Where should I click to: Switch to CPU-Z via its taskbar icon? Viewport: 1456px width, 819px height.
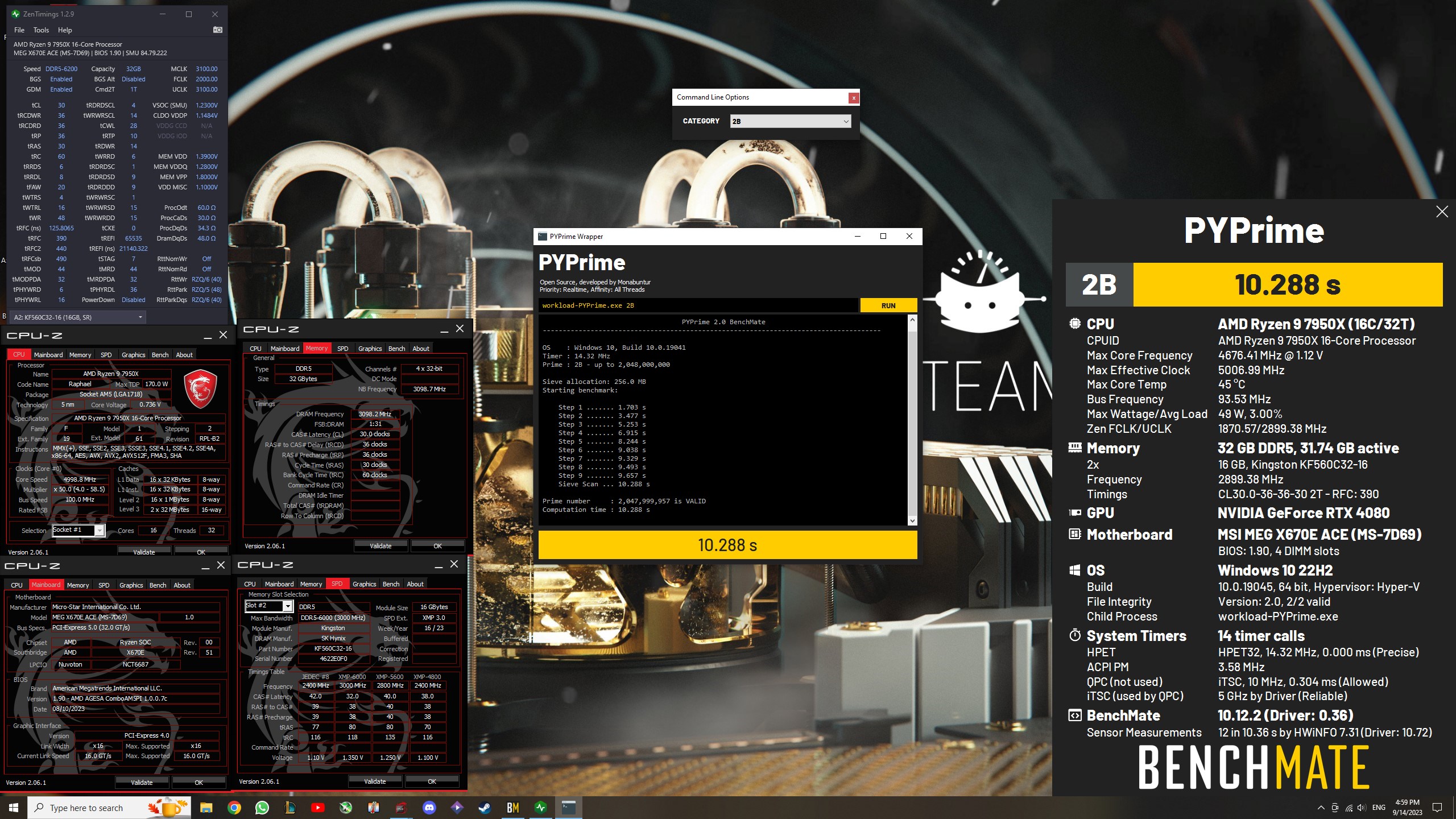coord(401,807)
